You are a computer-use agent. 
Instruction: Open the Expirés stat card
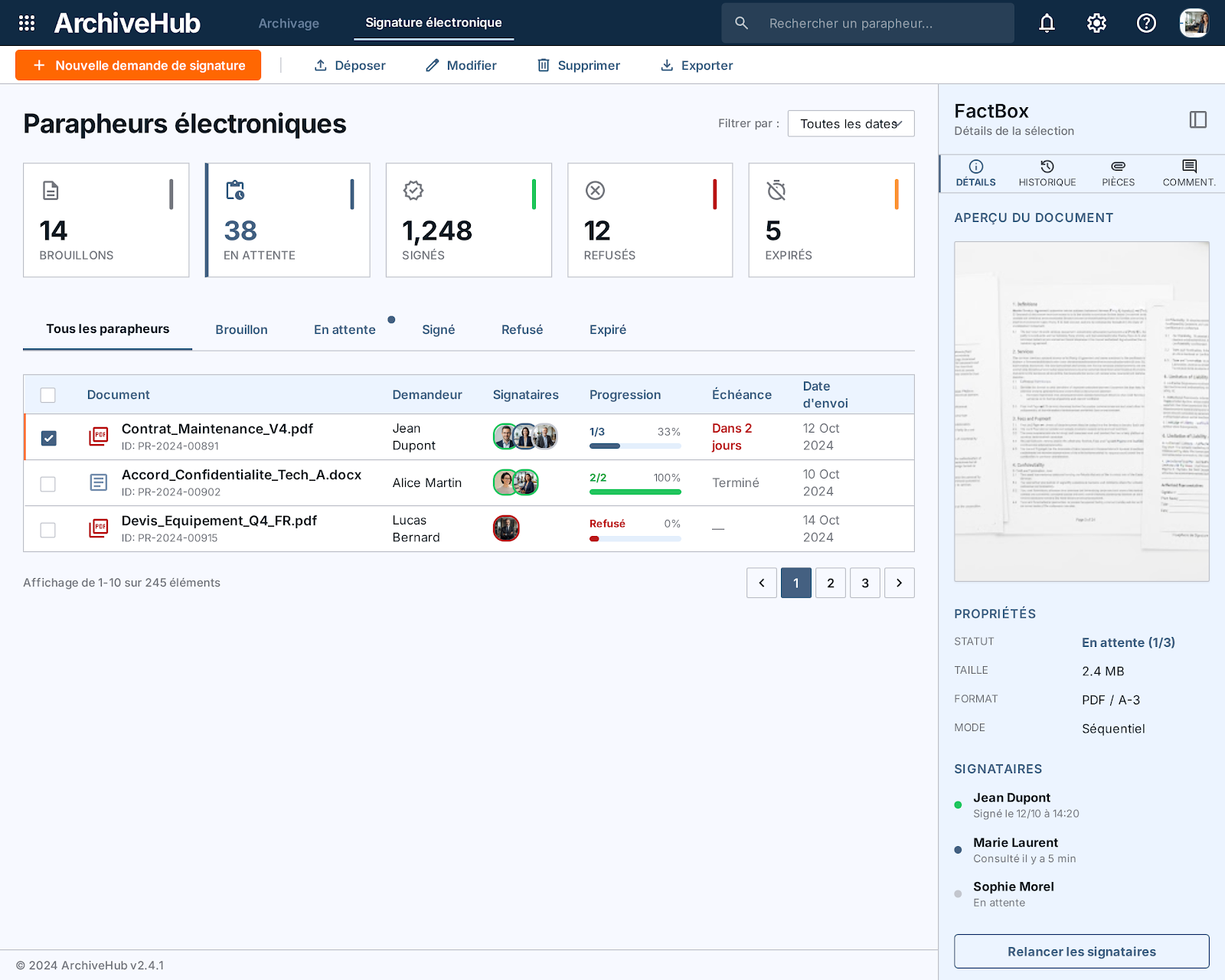point(831,220)
